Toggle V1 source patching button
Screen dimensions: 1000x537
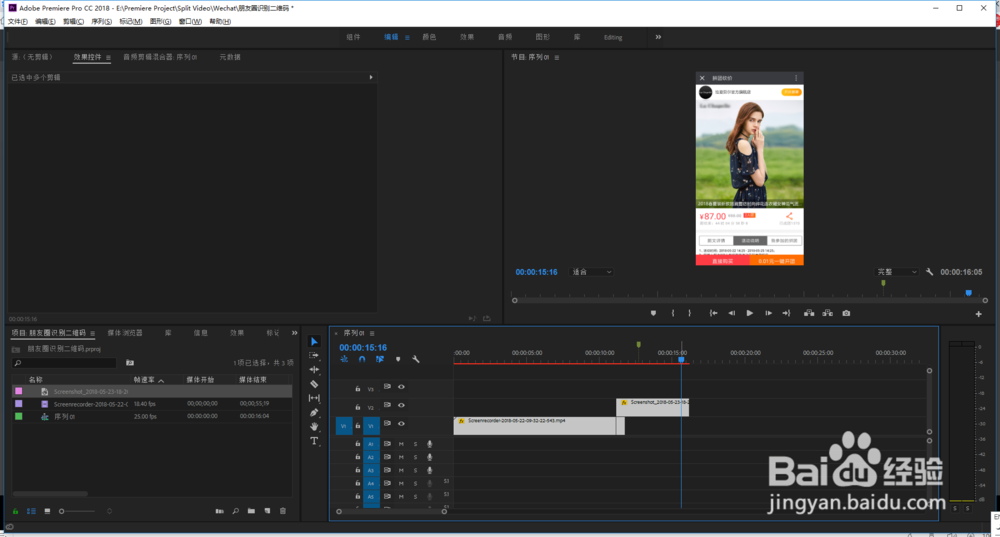click(344, 425)
